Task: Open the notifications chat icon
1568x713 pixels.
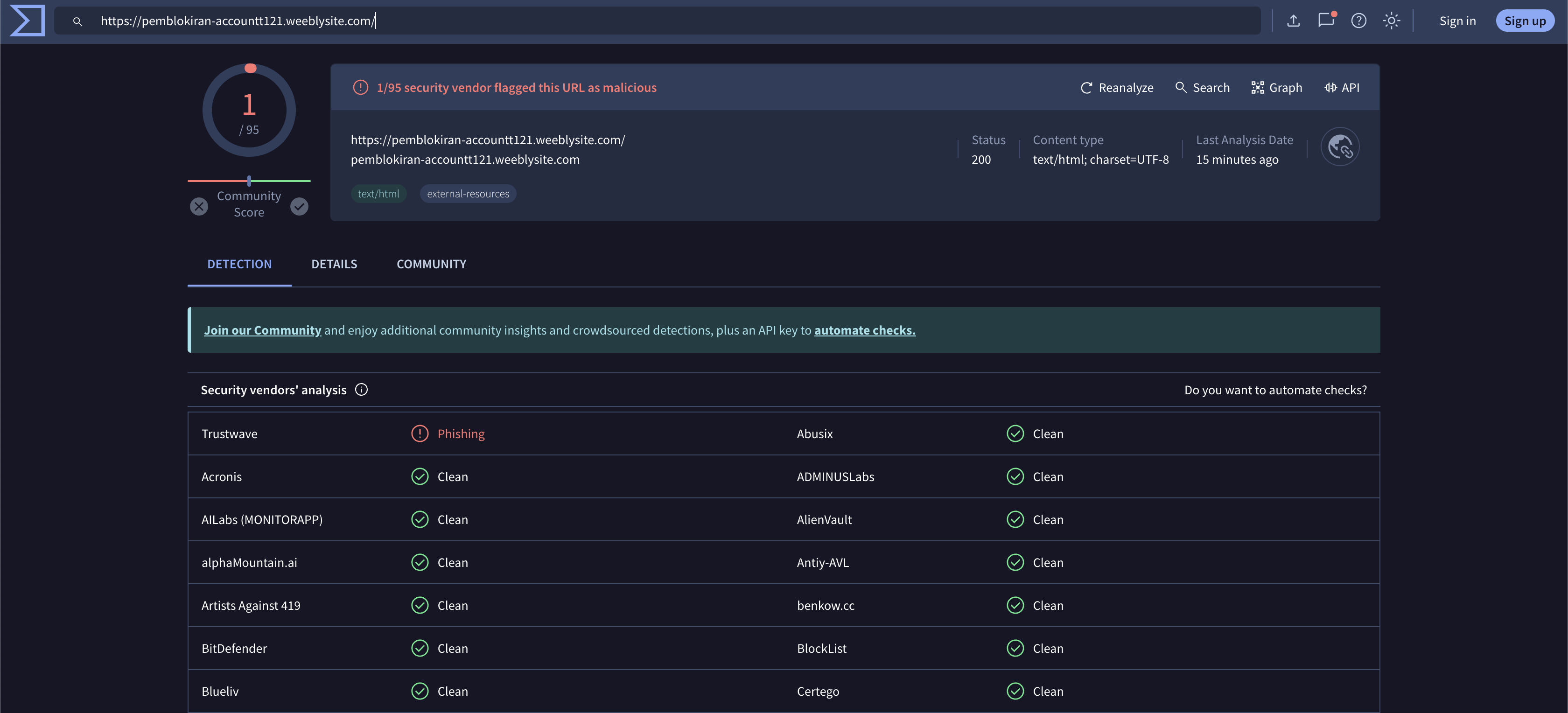Action: point(1326,20)
